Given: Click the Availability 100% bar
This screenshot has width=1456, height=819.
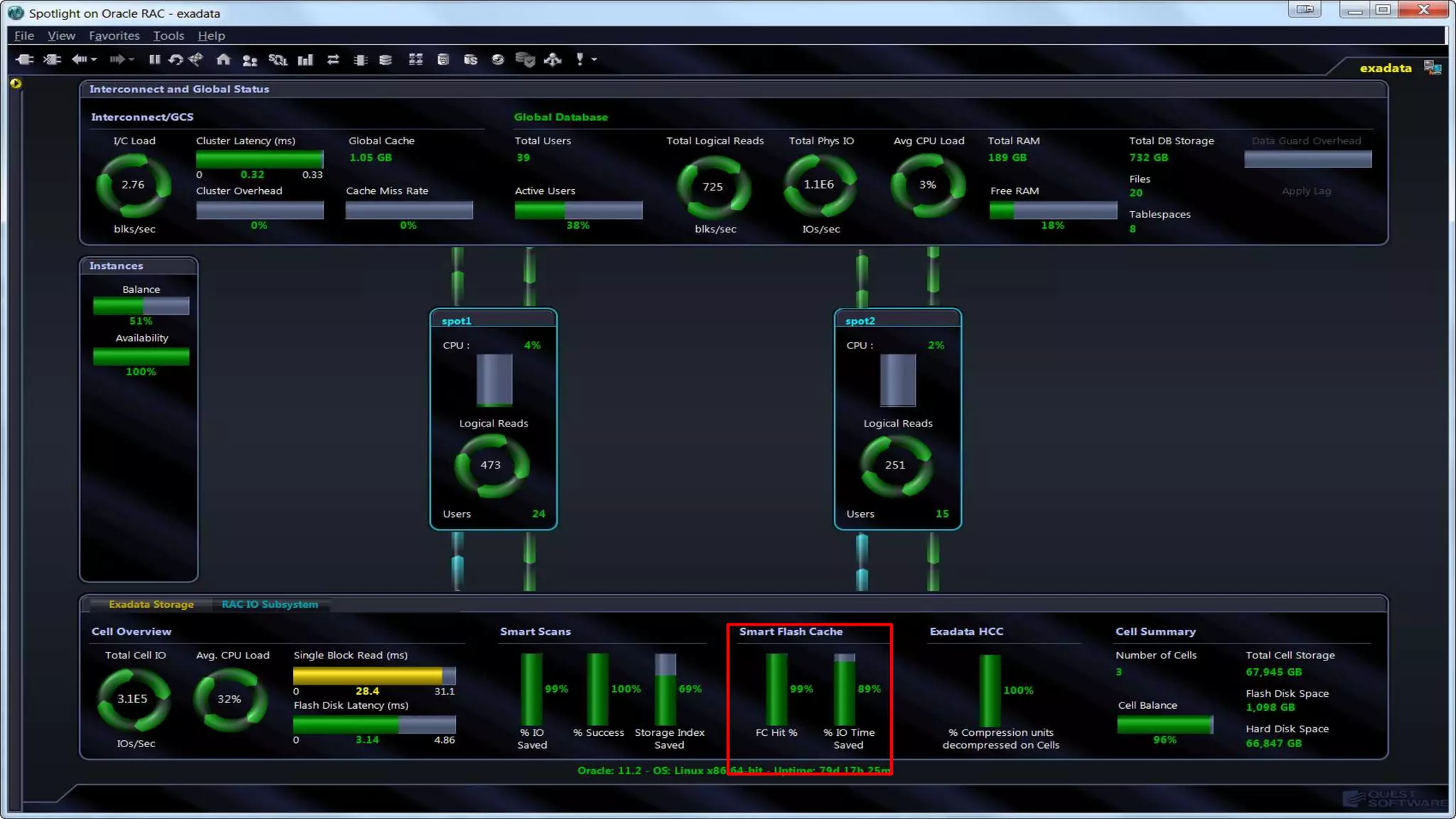Looking at the screenshot, I should [x=141, y=356].
